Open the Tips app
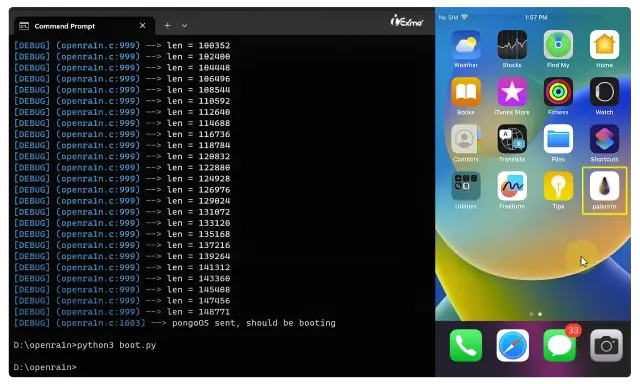 (558, 186)
